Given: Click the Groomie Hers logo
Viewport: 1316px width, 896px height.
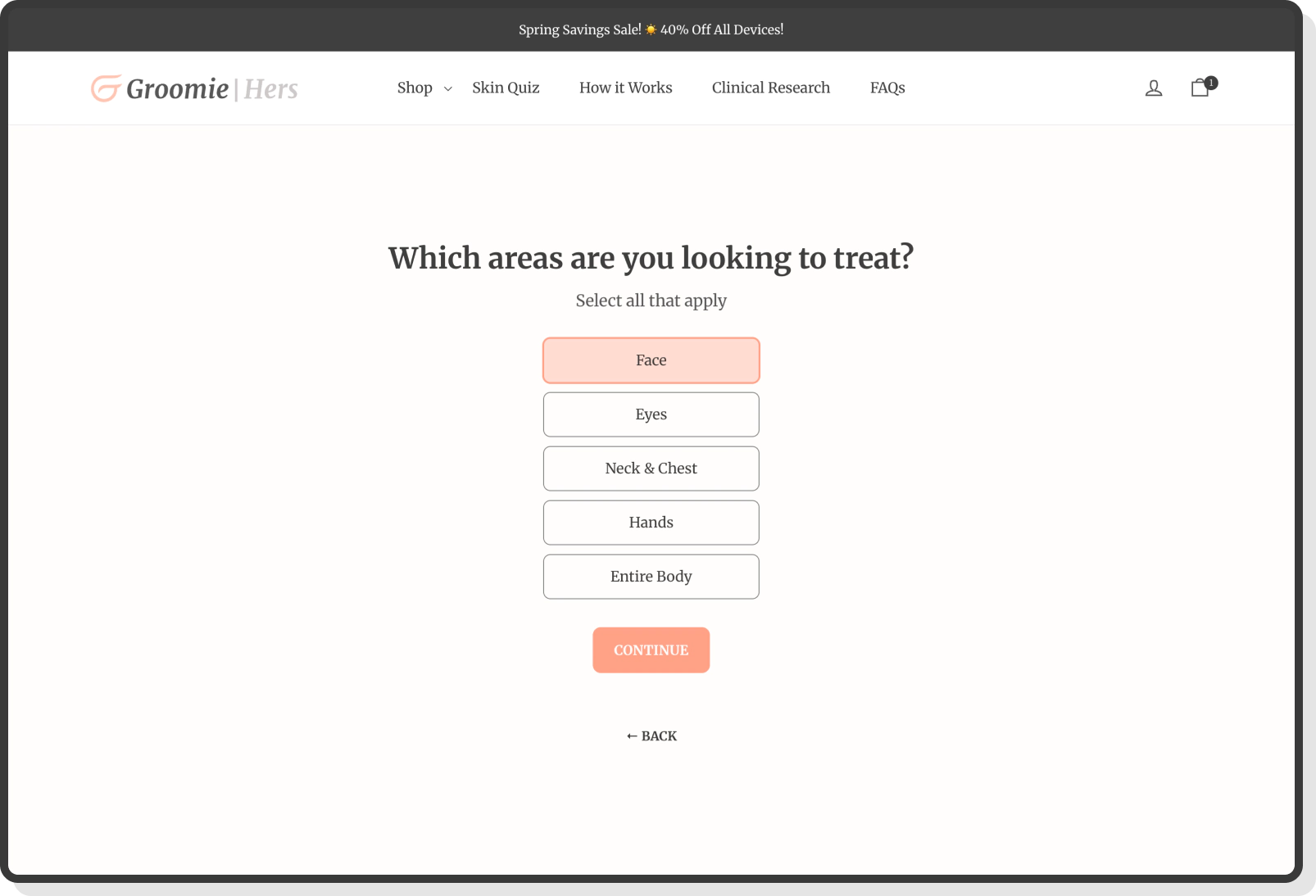Looking at the screenshot, I should tap(193, 88).
